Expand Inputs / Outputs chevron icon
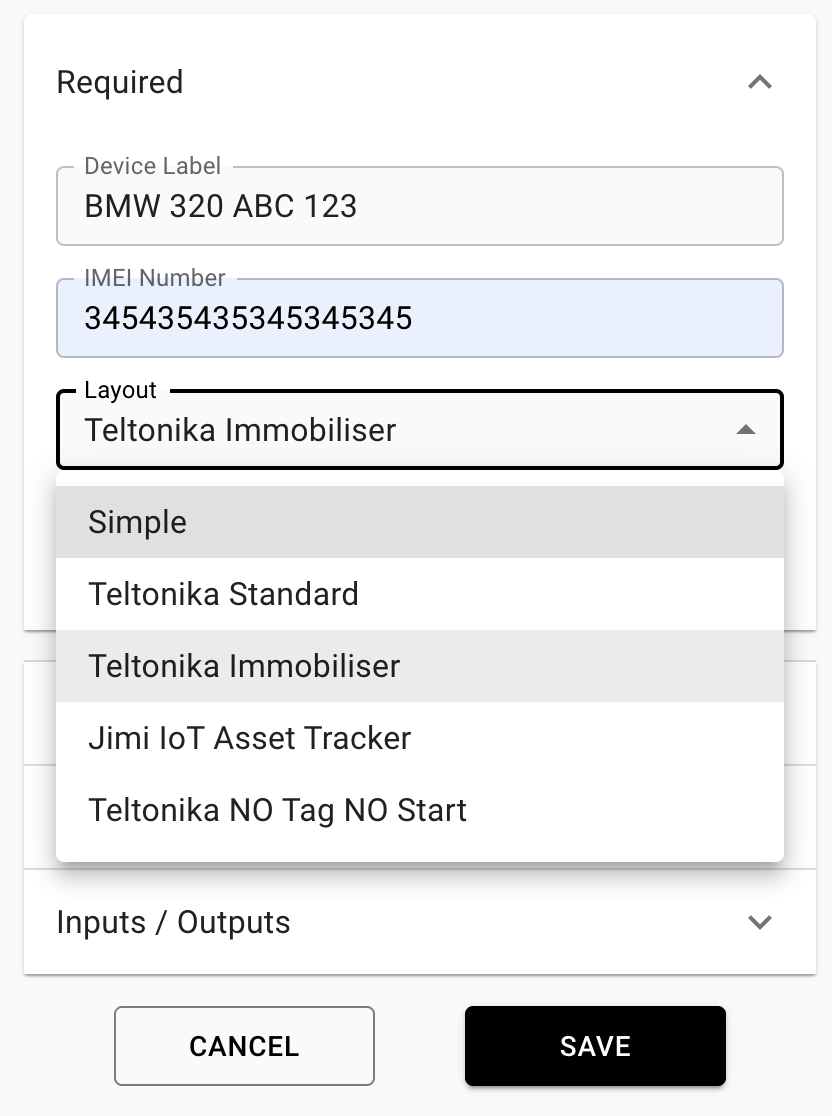This screenshot has height=1116, width=832. pyautogui.click(x=760, y=922)
